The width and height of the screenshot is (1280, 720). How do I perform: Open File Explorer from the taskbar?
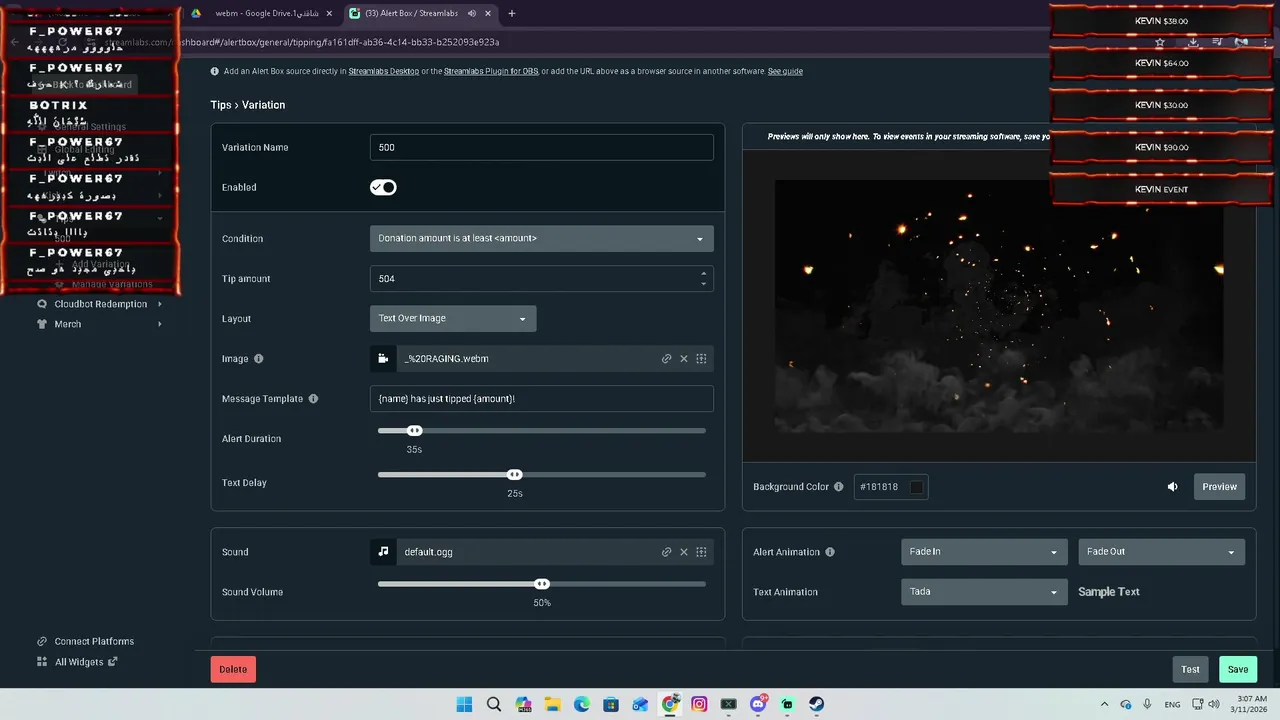[552, 704]
